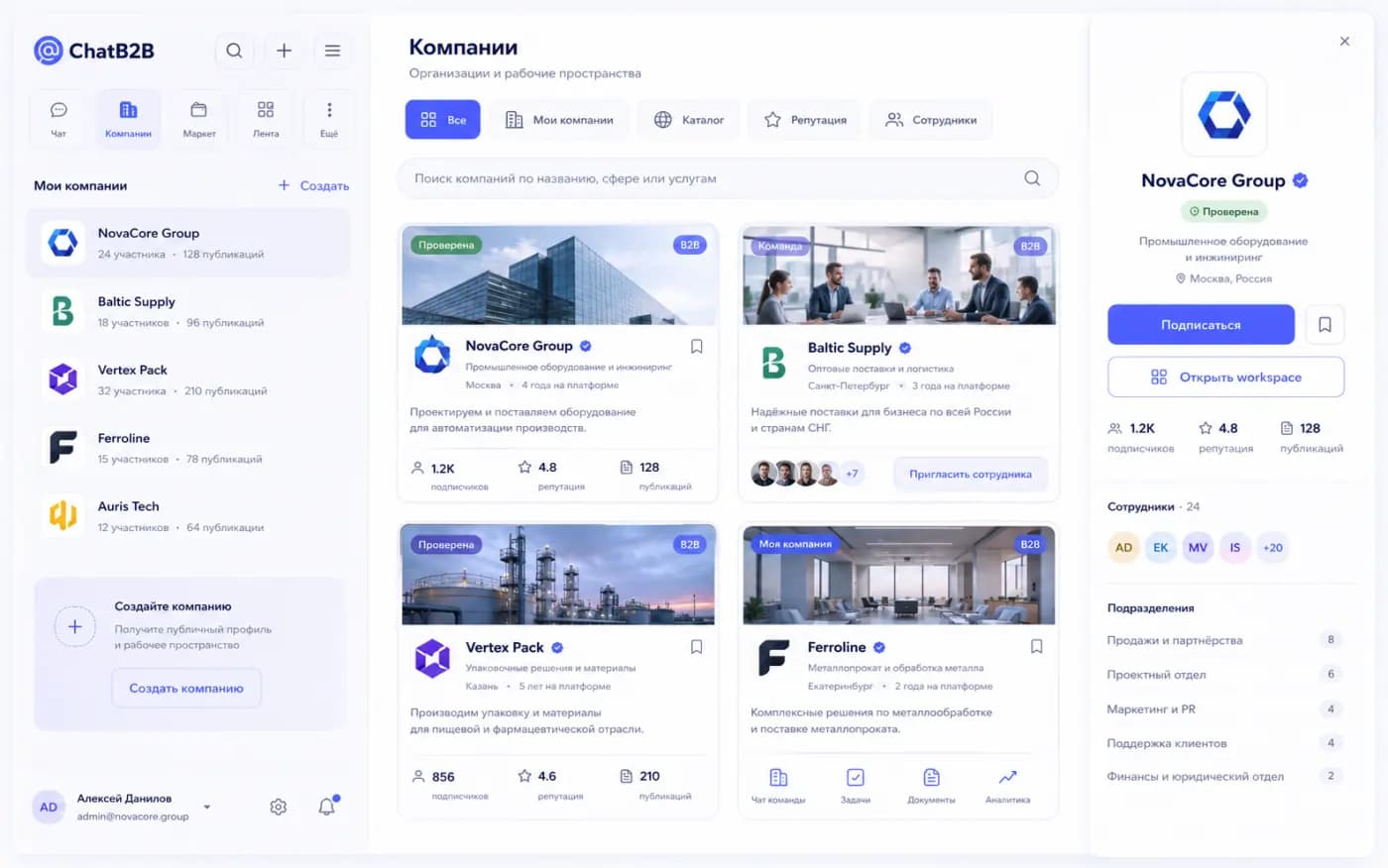This screenshot has height=868, width=1388.
Task: Focus the company search field
Action: pos(727,178)
